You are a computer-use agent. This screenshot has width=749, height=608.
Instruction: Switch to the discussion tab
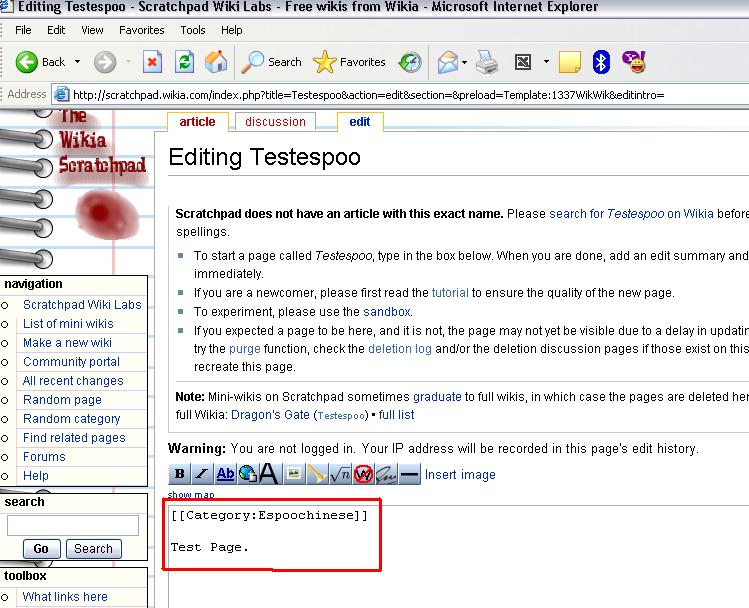pyautogui.click(x=275, y=122)
